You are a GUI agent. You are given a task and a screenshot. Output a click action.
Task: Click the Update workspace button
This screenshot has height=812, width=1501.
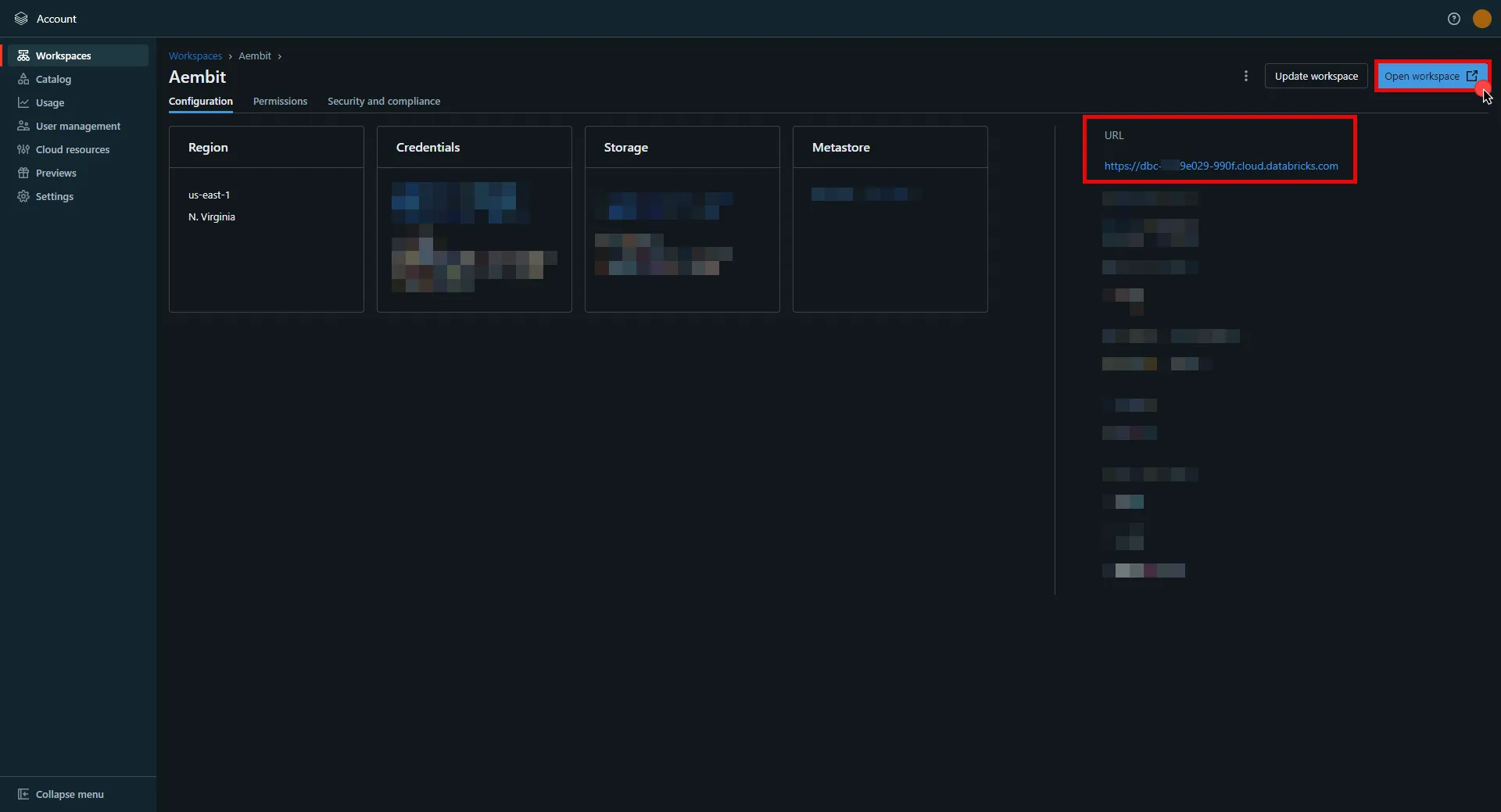(1317, 76)
